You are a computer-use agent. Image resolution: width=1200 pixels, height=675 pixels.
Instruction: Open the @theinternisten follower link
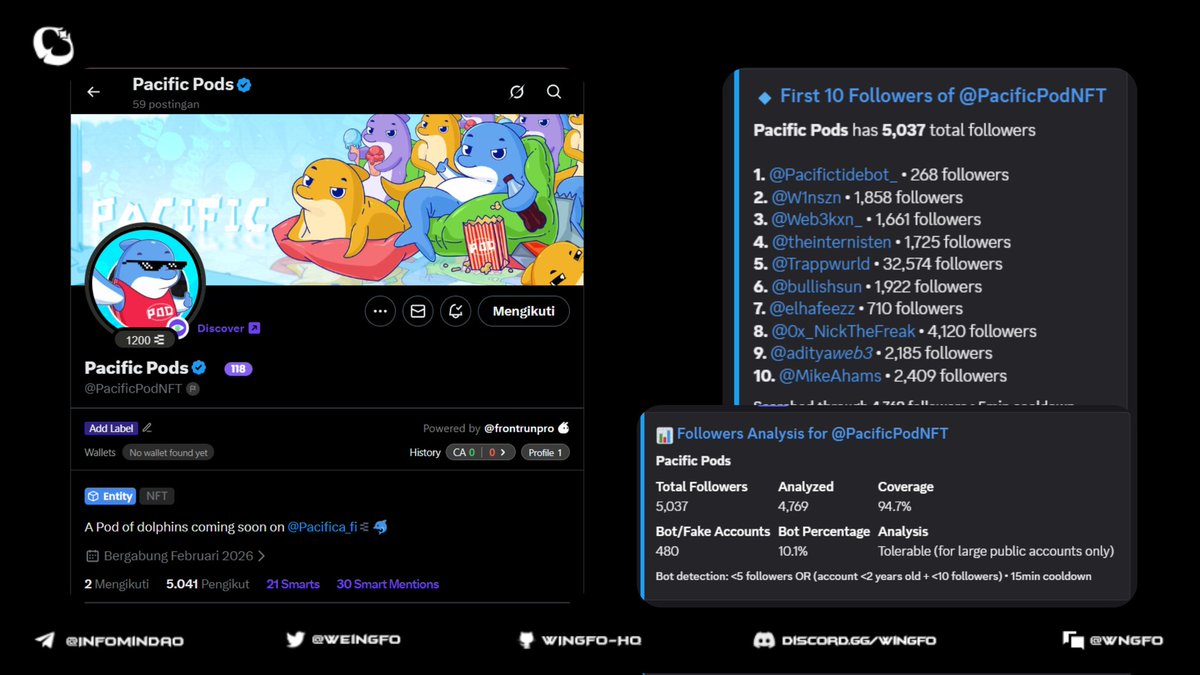point(830,242)
